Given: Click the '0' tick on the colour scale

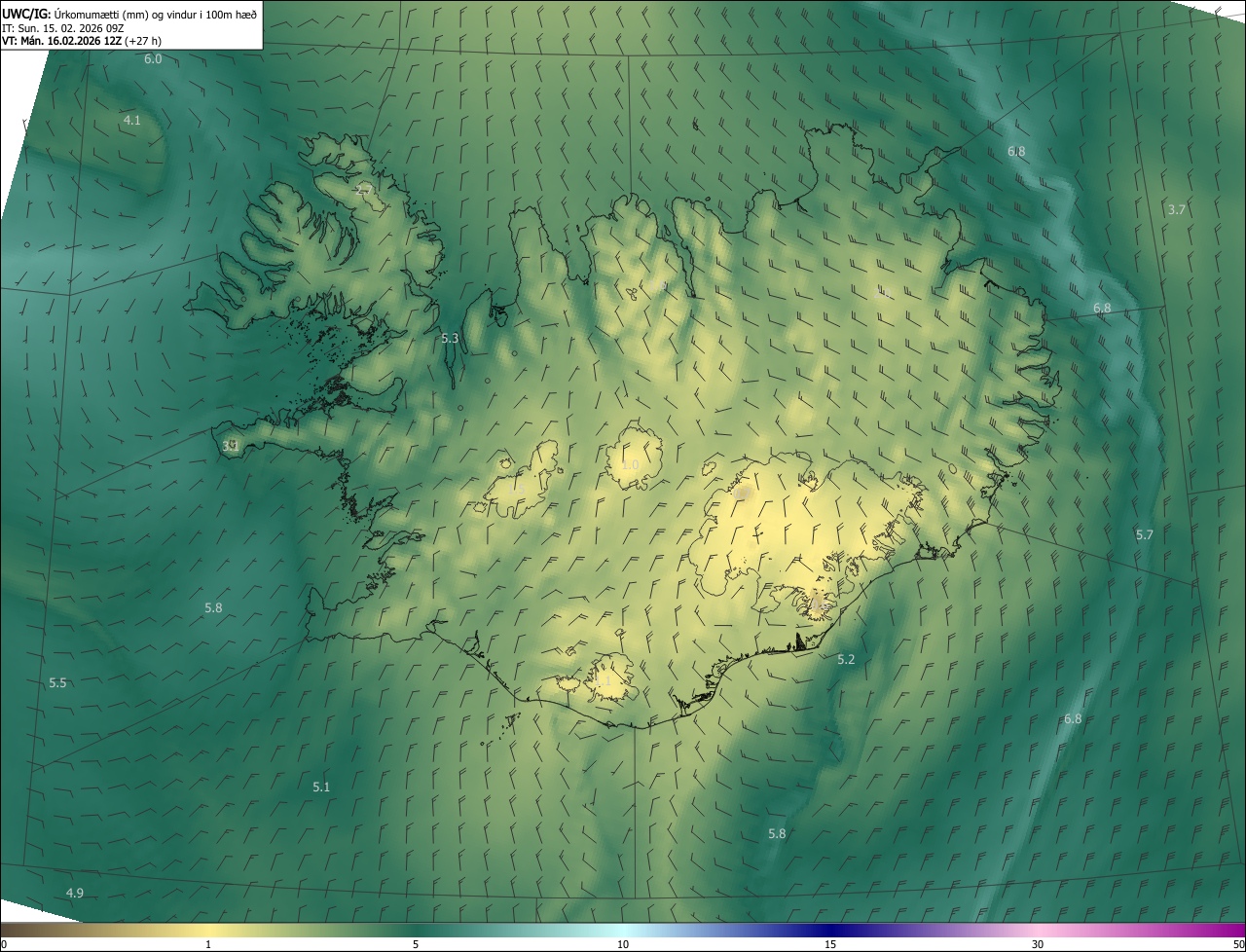Looking at the screenshot, I should coord(4,945).
